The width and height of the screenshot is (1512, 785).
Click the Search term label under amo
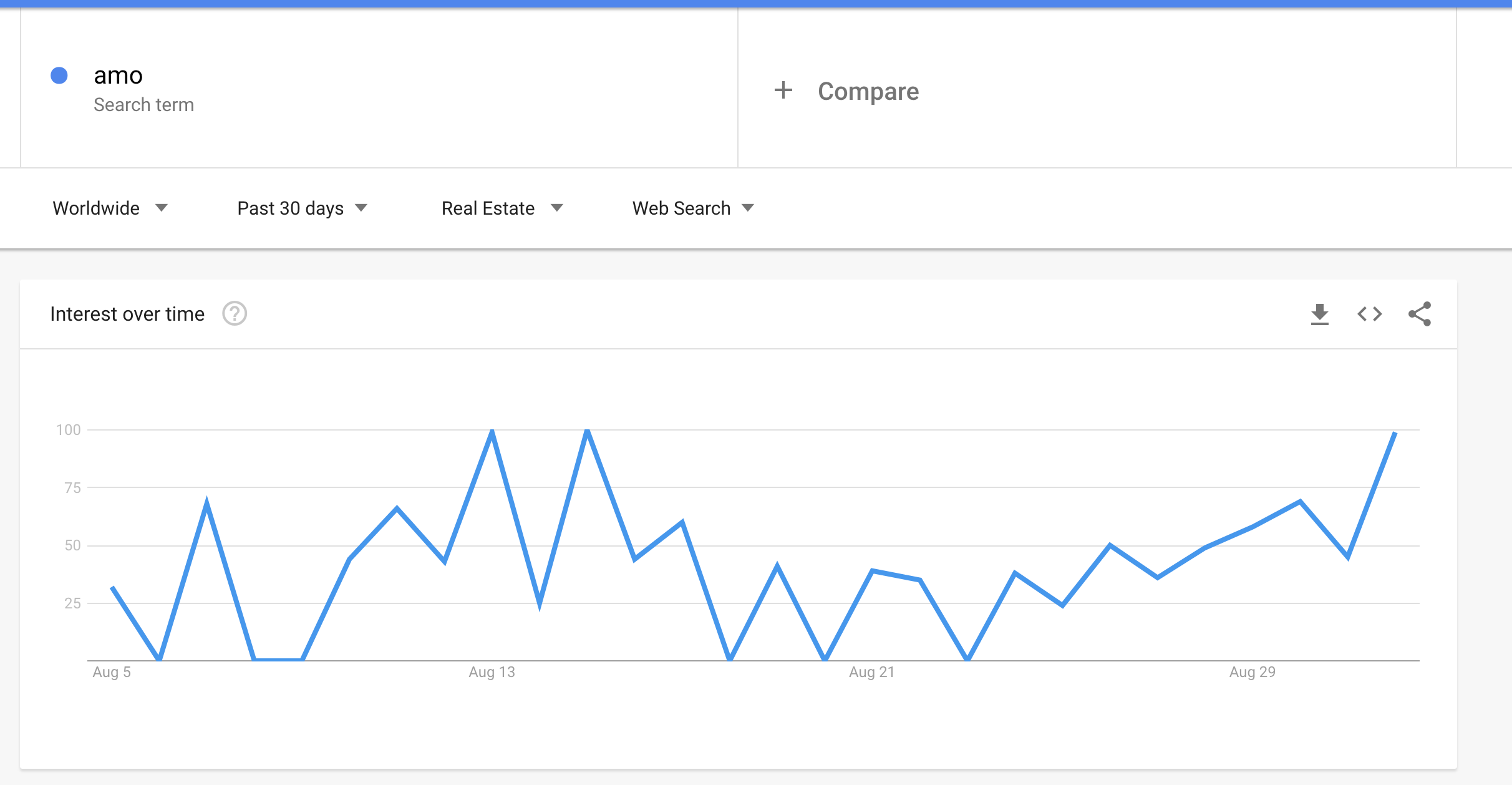pyautogui.click(x=144, y=104)
